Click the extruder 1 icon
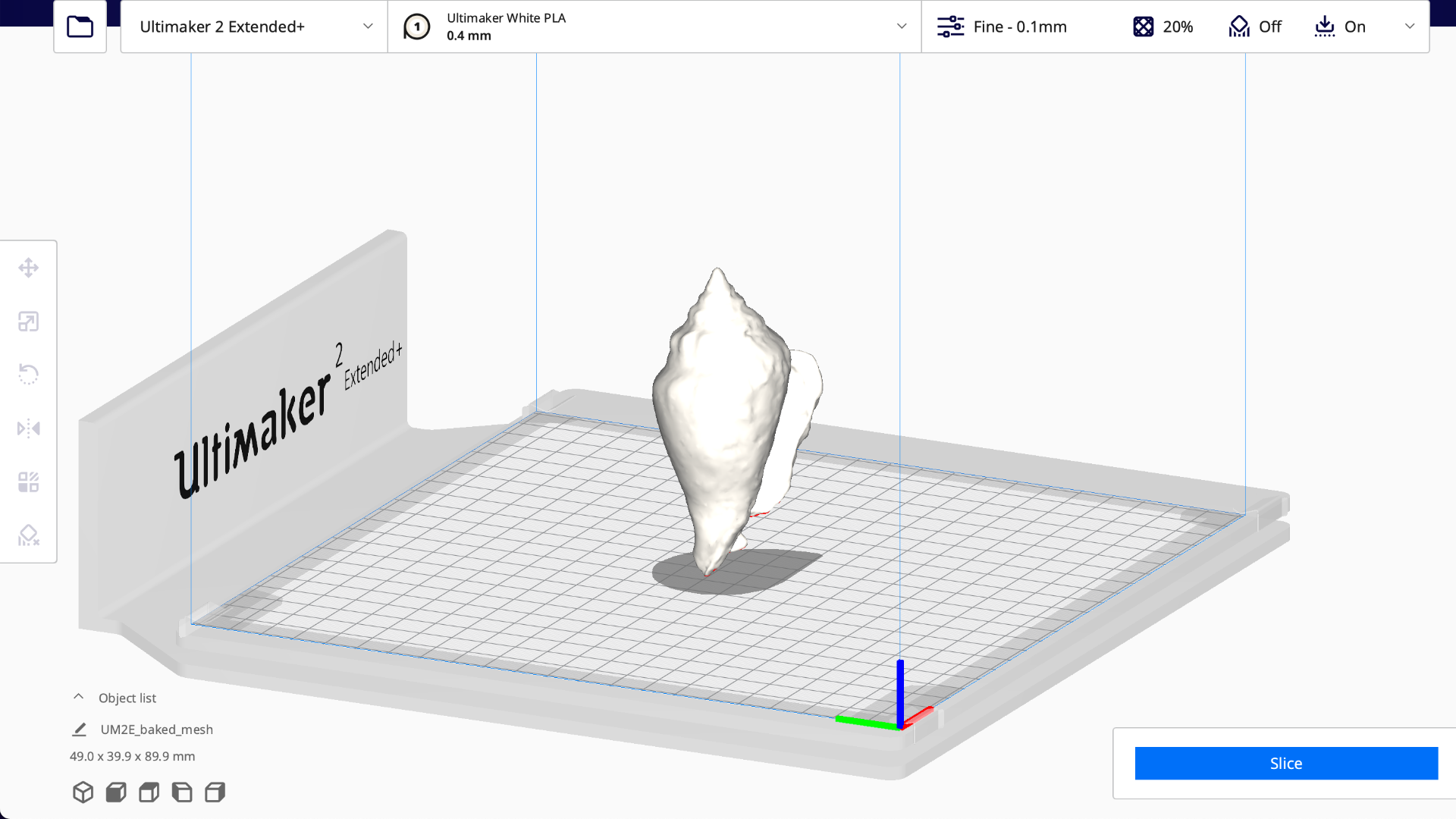The width and height of the screenshot is (1456, 819). tap(416, 27)
